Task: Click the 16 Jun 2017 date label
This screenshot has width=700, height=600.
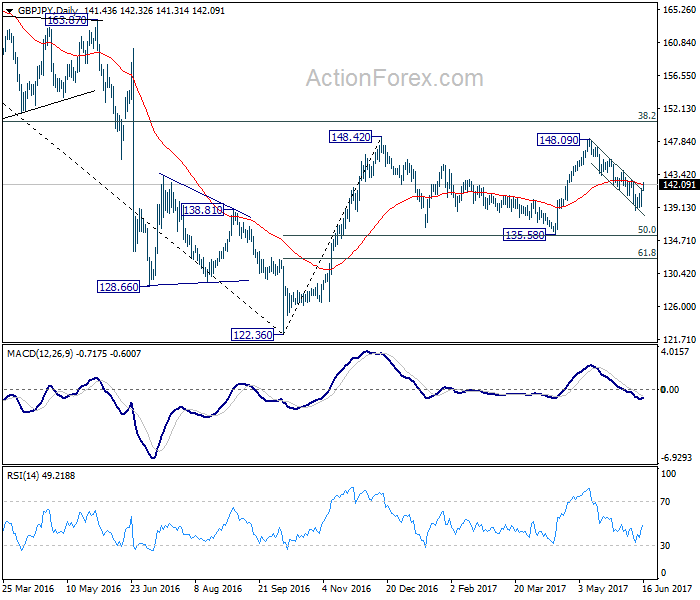Action: pos(668,588)
